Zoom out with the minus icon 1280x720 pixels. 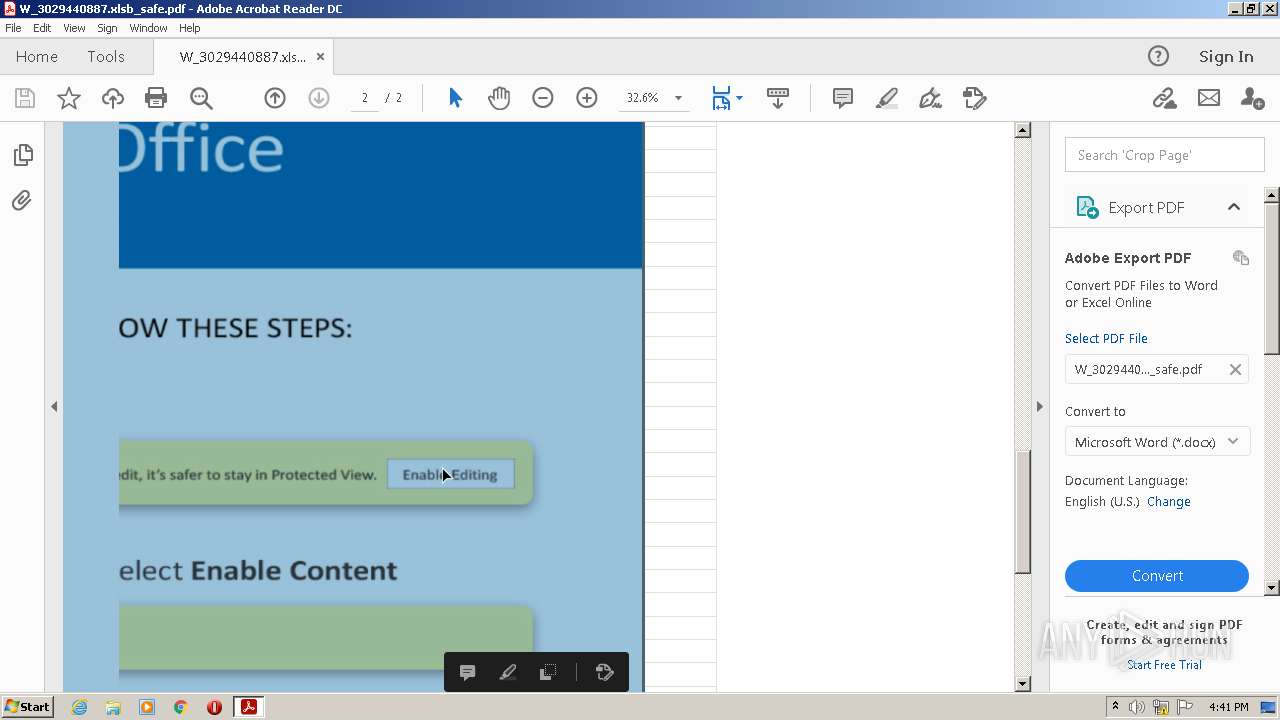coord(543,98)
